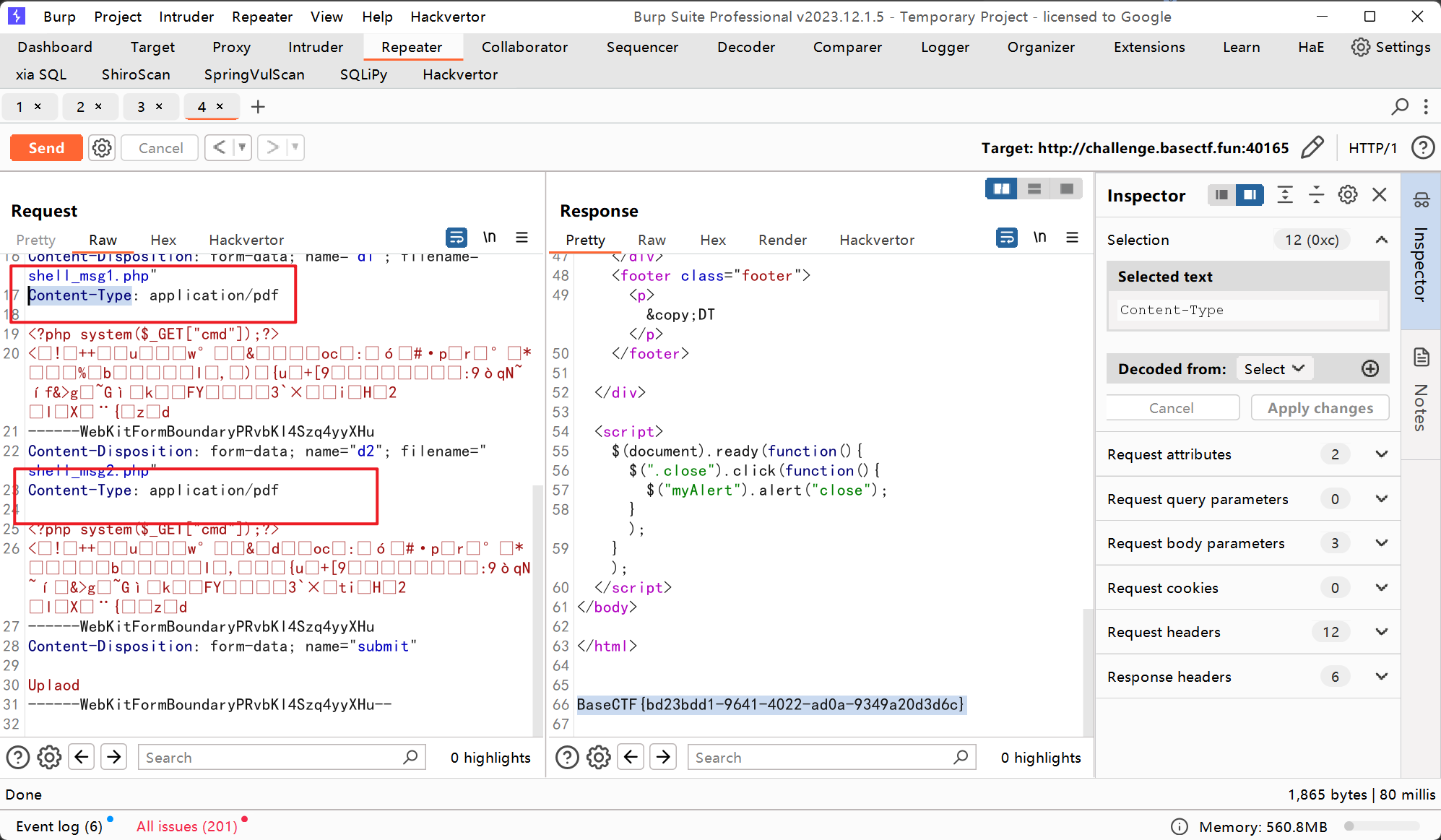Open Decoded from Select dropdown
The height and width of the screenshot is (840, 1441).
pyautogui.click(x=1274, y=369)
